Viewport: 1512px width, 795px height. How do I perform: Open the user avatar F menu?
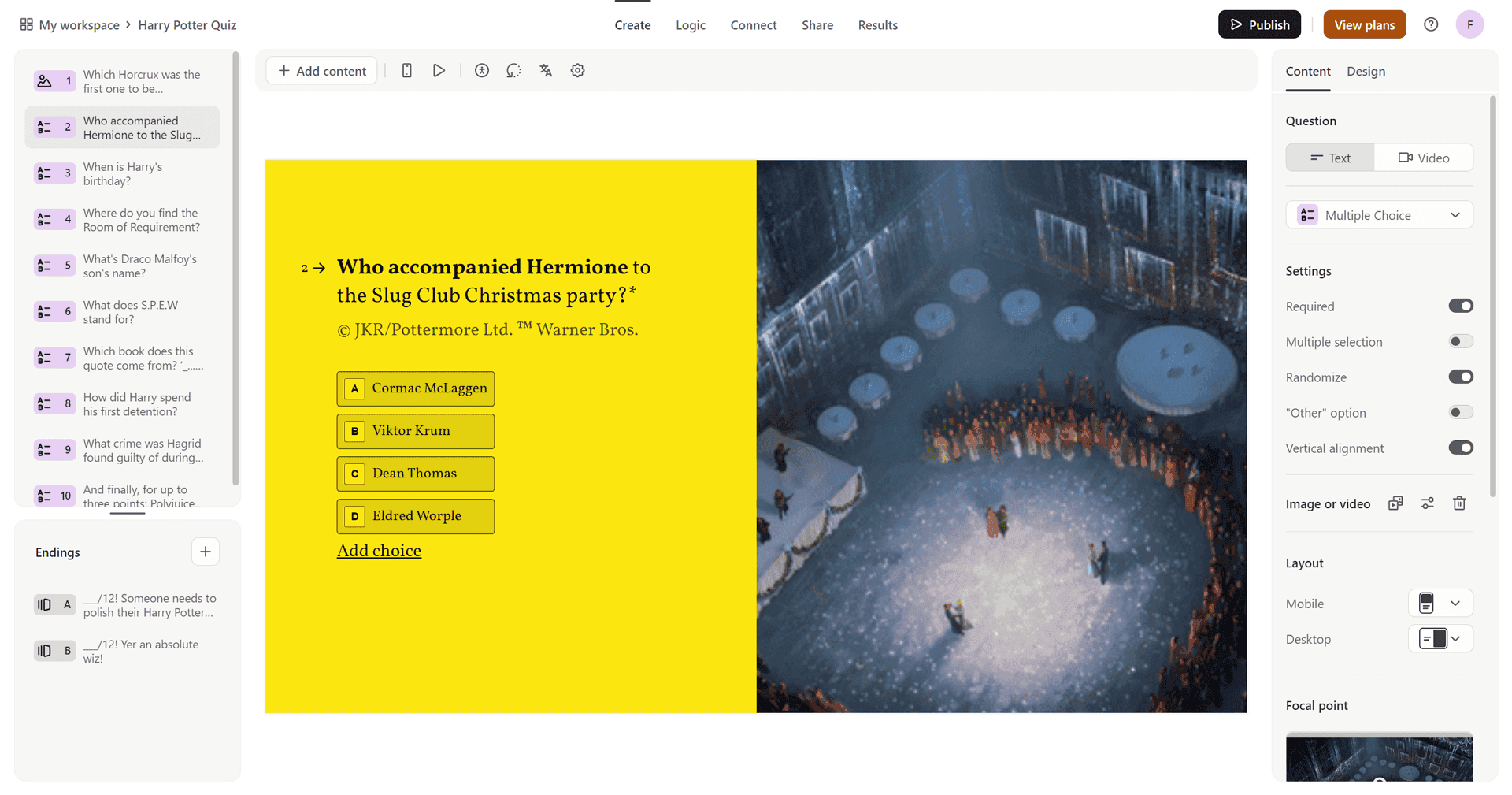[x=1469, y=24]
